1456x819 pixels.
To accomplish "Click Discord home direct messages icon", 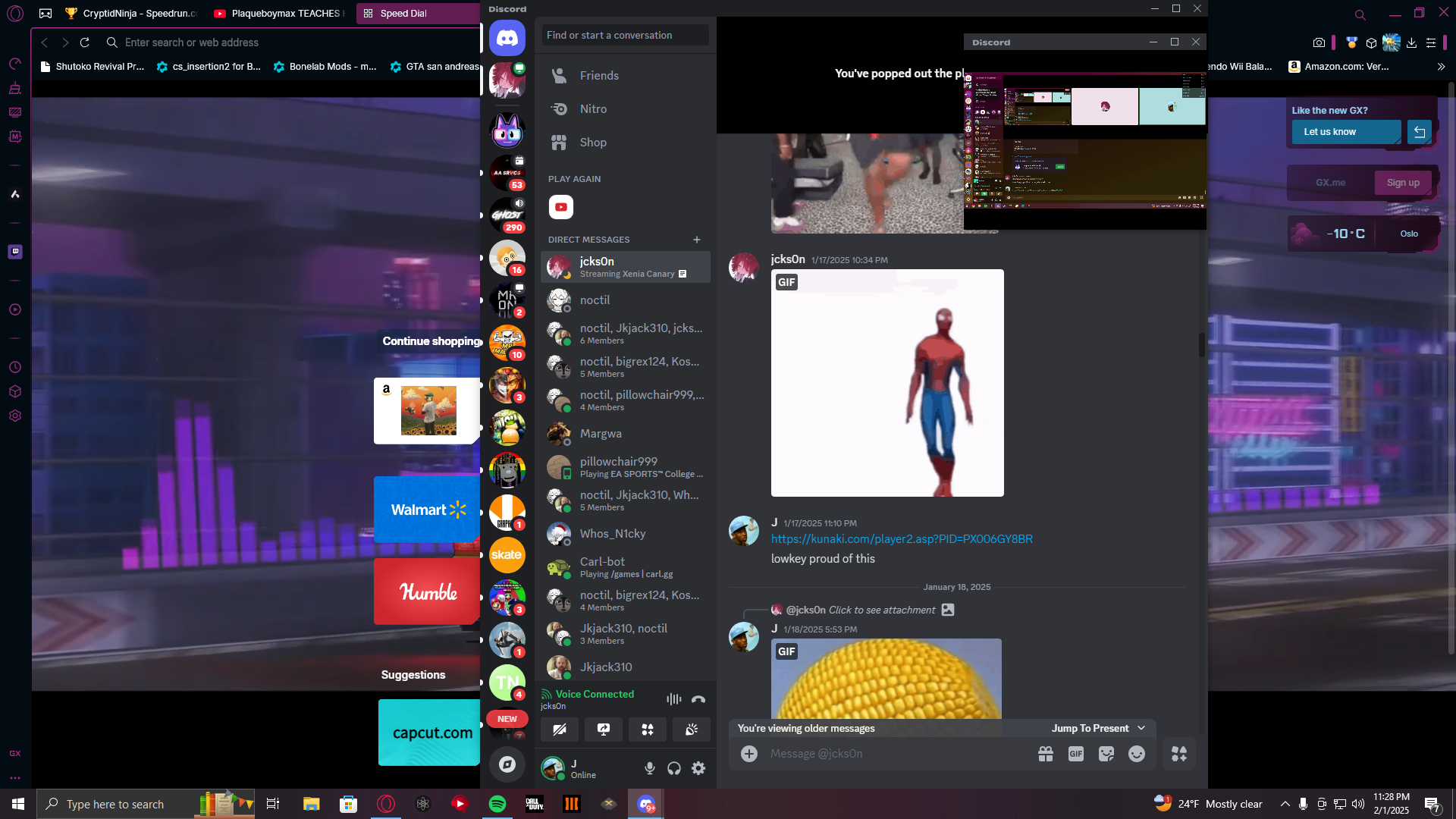I will [507, 39].
